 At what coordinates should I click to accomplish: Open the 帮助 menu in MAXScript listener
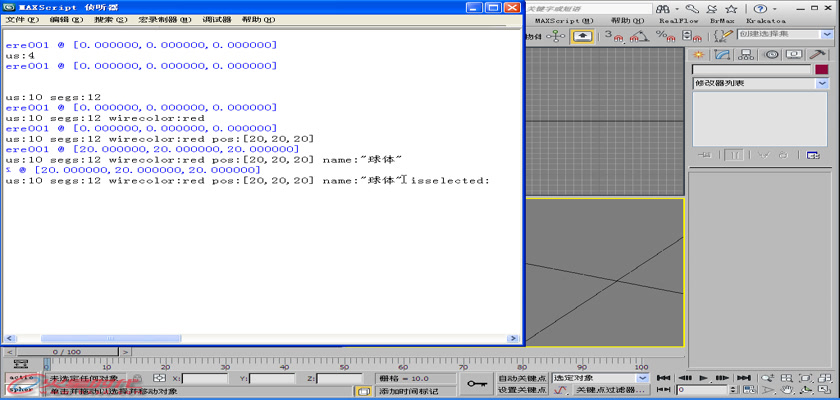[259, 19]
